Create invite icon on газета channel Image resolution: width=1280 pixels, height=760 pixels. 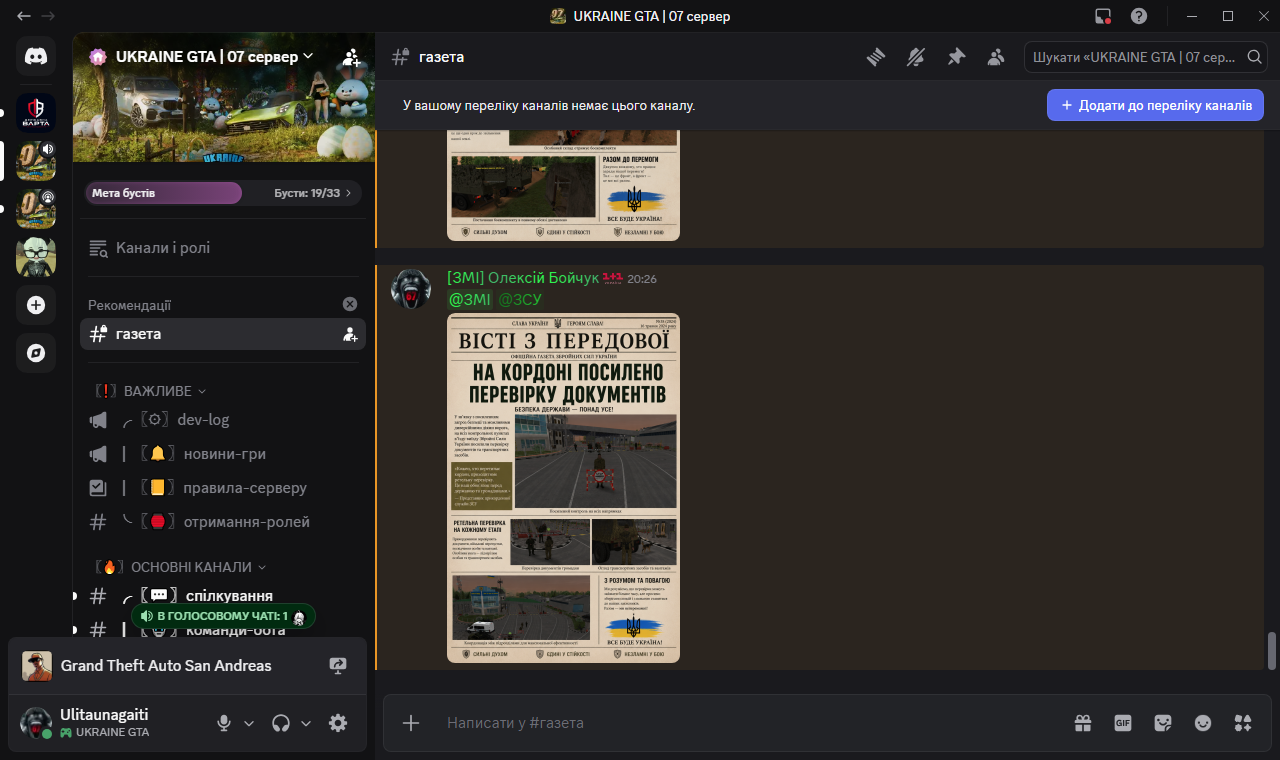click(350, 334)
